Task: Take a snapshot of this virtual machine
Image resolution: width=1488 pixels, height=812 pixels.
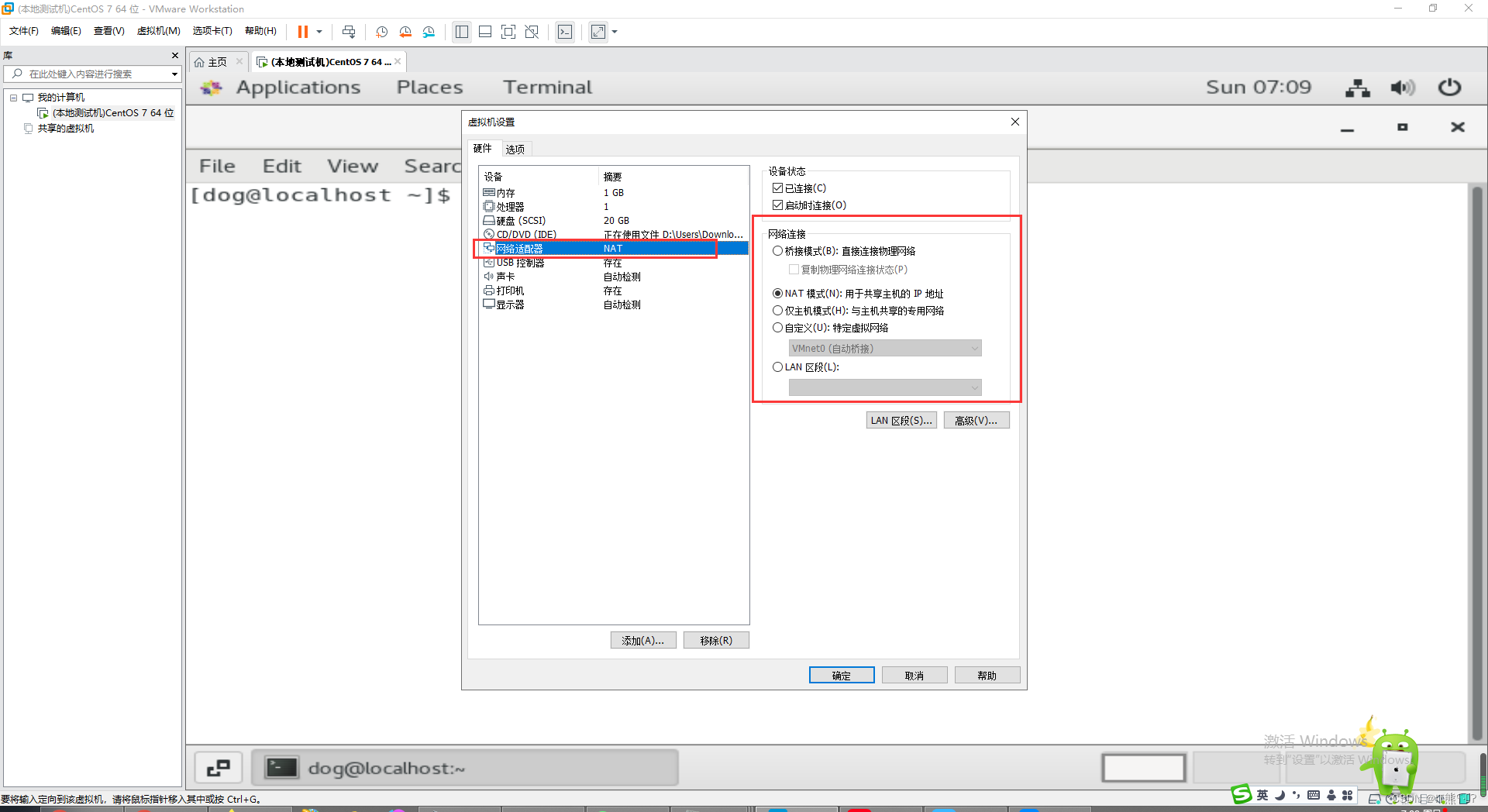Action: [x=381, y=32]
